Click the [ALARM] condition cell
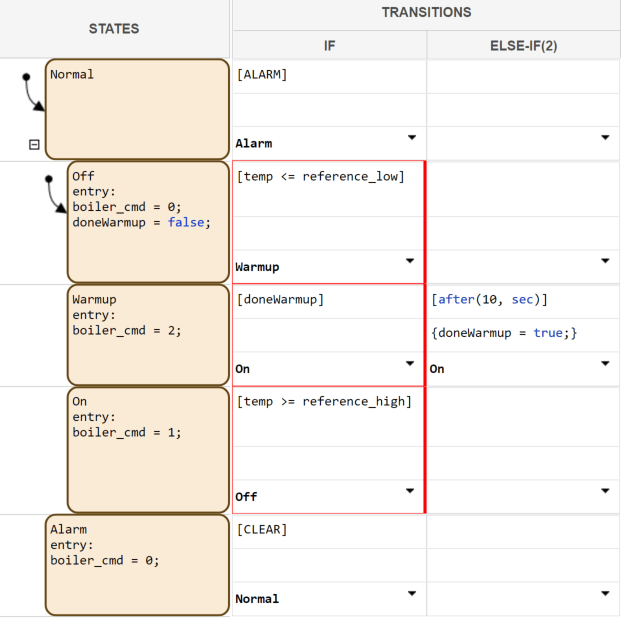Image resolution: width=626 pixels, height=626 pixels. 329,75
